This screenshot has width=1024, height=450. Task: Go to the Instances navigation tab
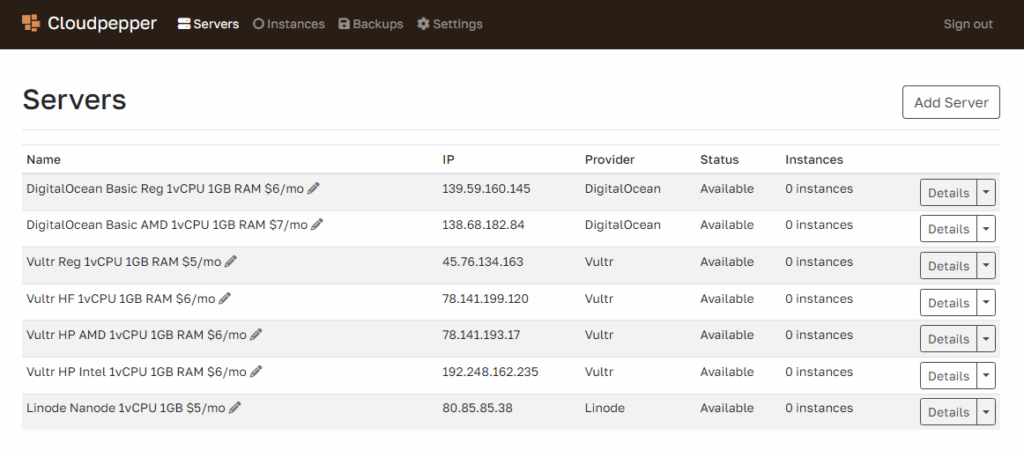[x=289, y=24]
